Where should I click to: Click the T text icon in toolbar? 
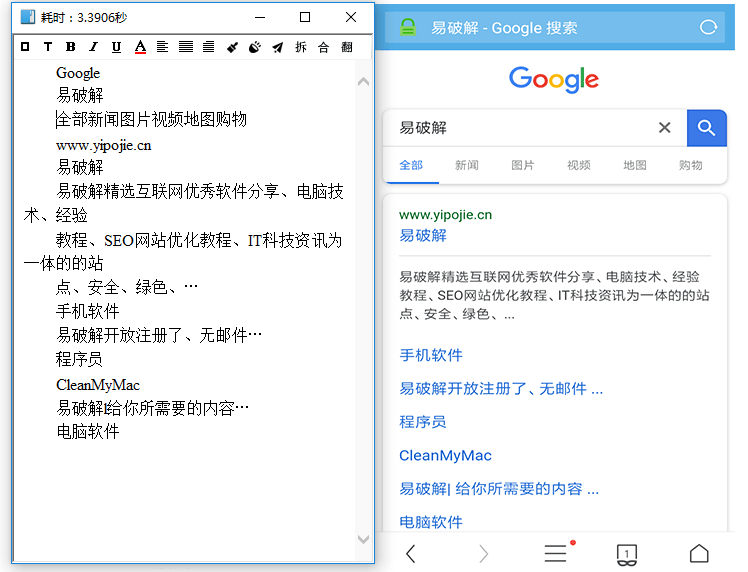(48, 47)
